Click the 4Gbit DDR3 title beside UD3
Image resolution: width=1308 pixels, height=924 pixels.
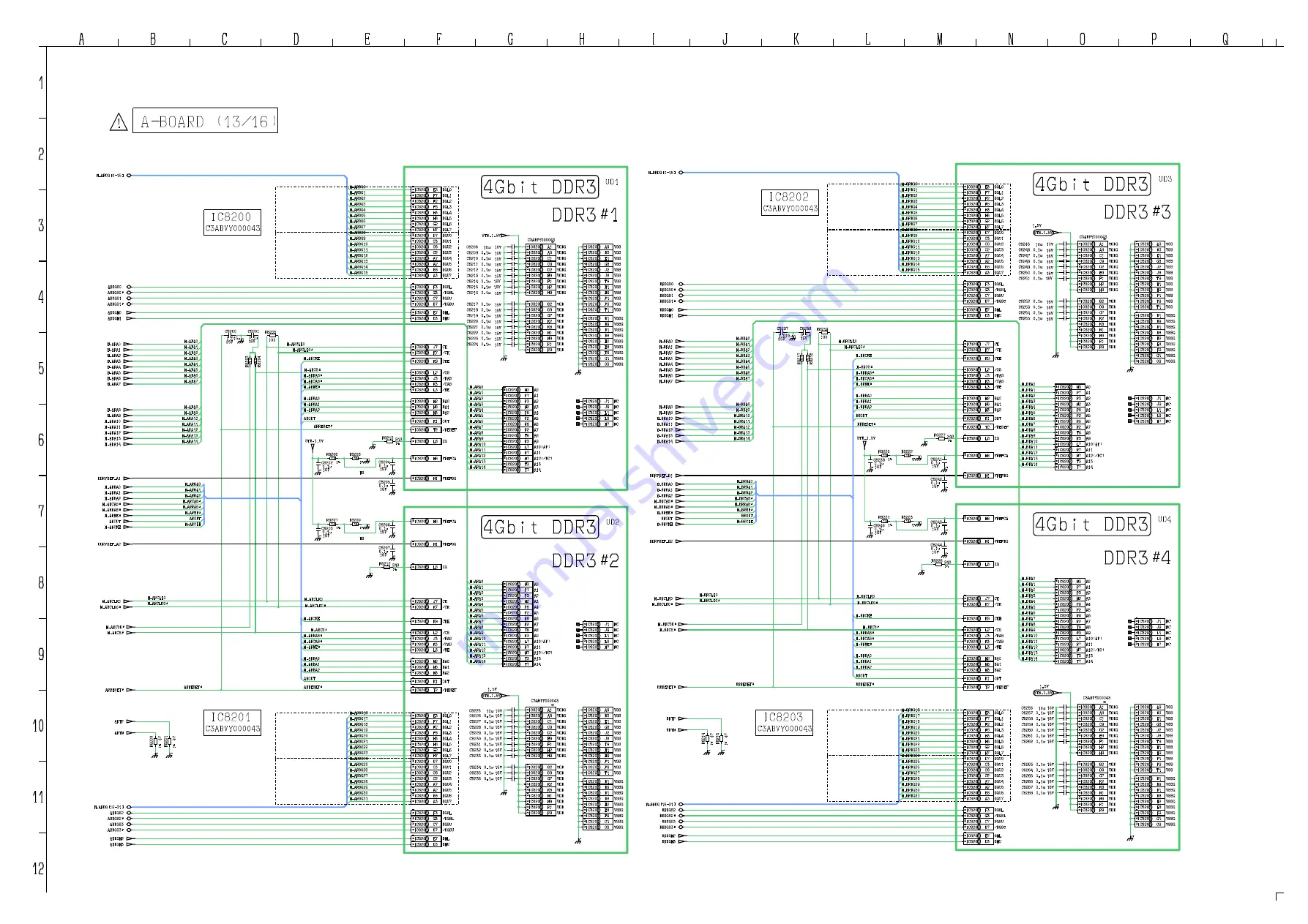pos(1092,184)
